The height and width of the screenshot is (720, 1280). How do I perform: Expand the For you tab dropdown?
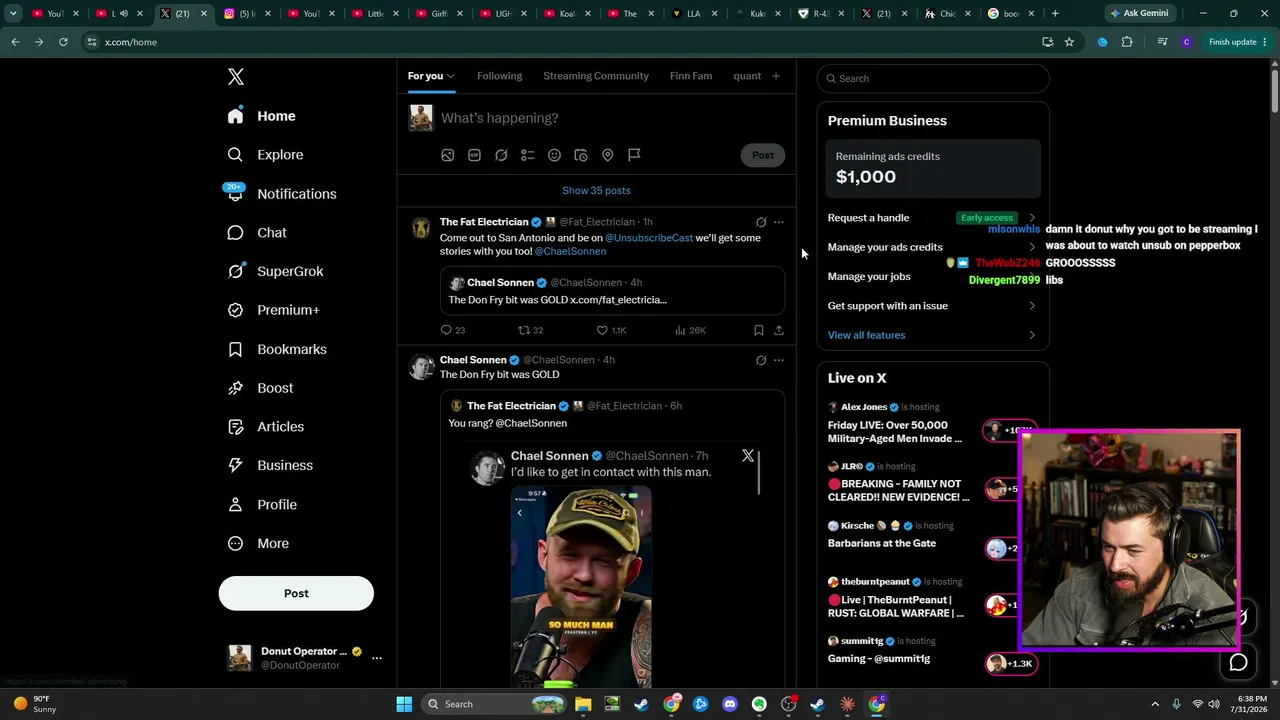click(x=451, y=76)
